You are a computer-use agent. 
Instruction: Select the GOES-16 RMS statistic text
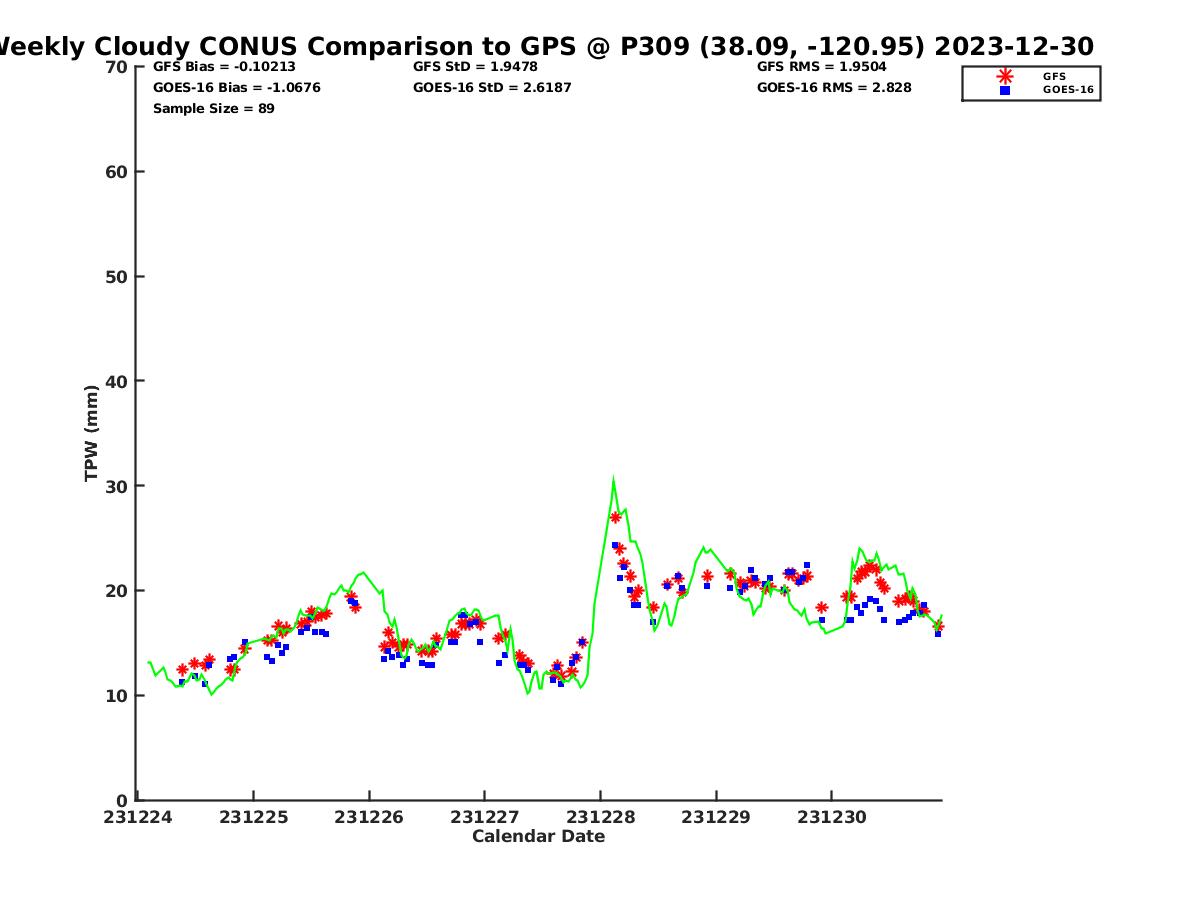(834, 87)
